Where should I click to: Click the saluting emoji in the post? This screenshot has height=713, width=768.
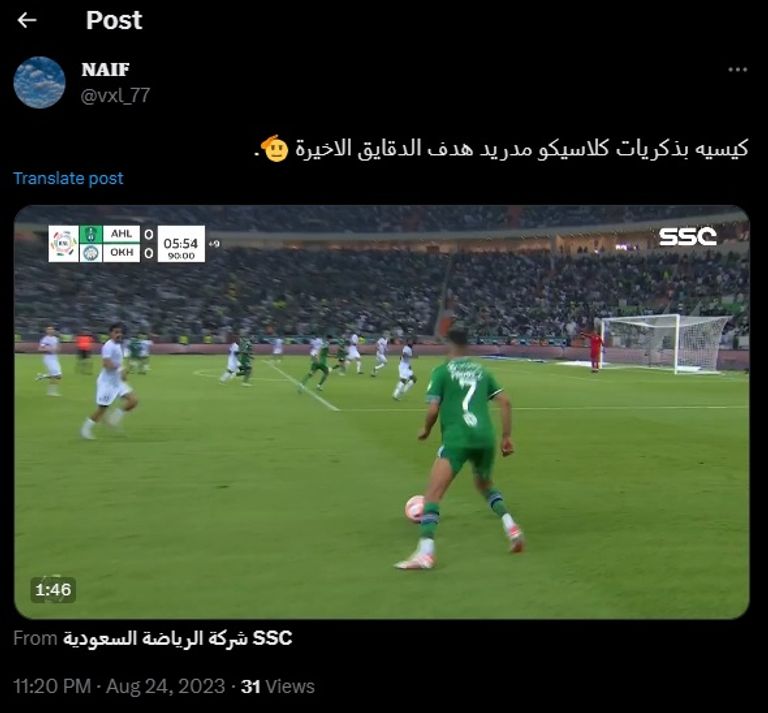pos(275,148)
